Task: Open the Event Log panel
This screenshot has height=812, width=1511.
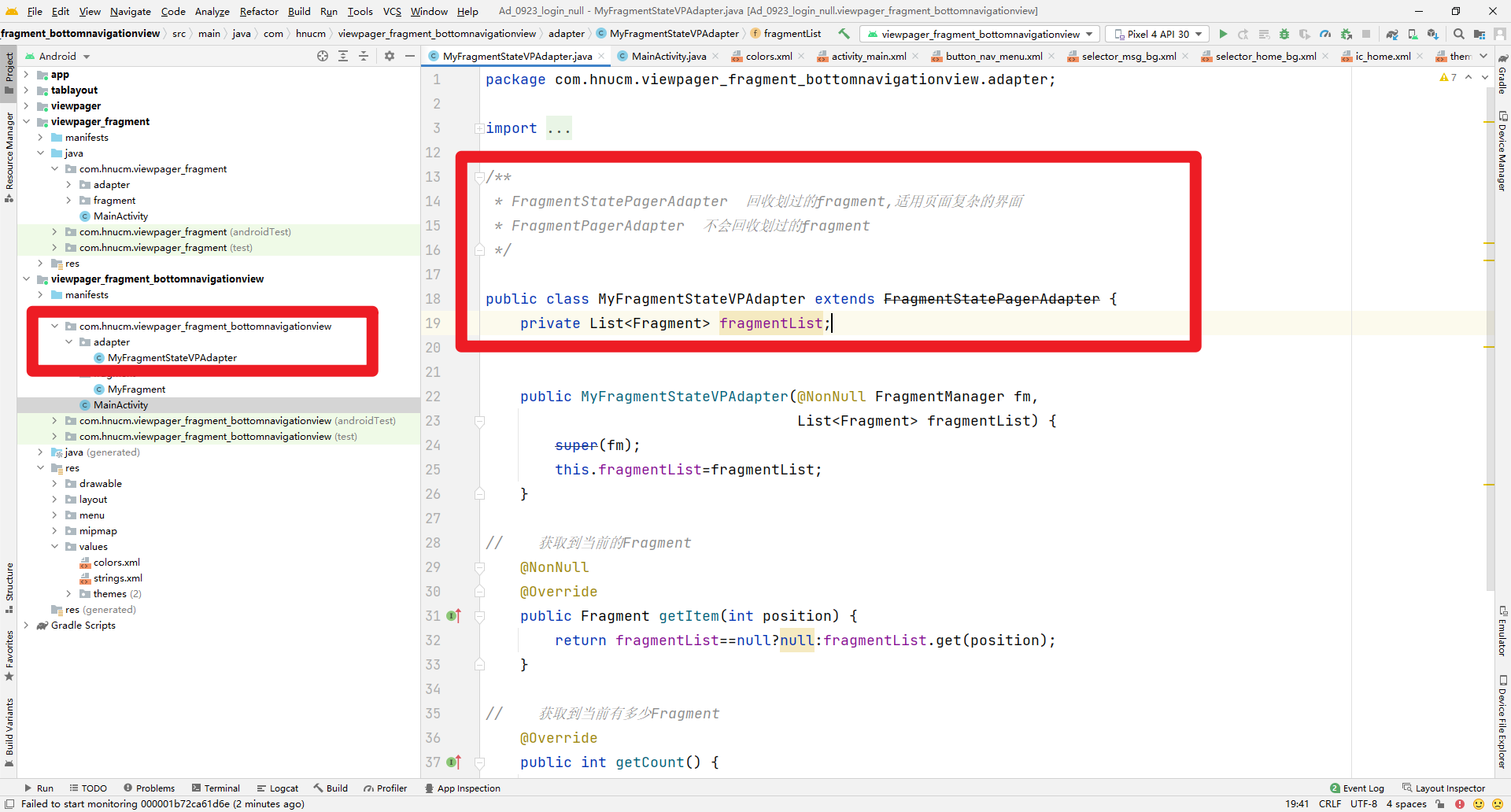Action: (x=1357, y=788)
